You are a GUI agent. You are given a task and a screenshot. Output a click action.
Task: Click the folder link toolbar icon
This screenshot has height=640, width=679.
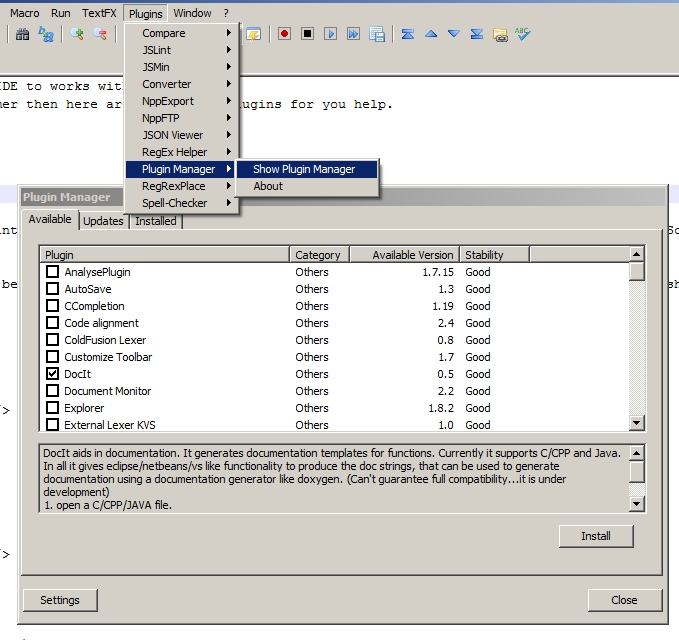pos(500,34)
